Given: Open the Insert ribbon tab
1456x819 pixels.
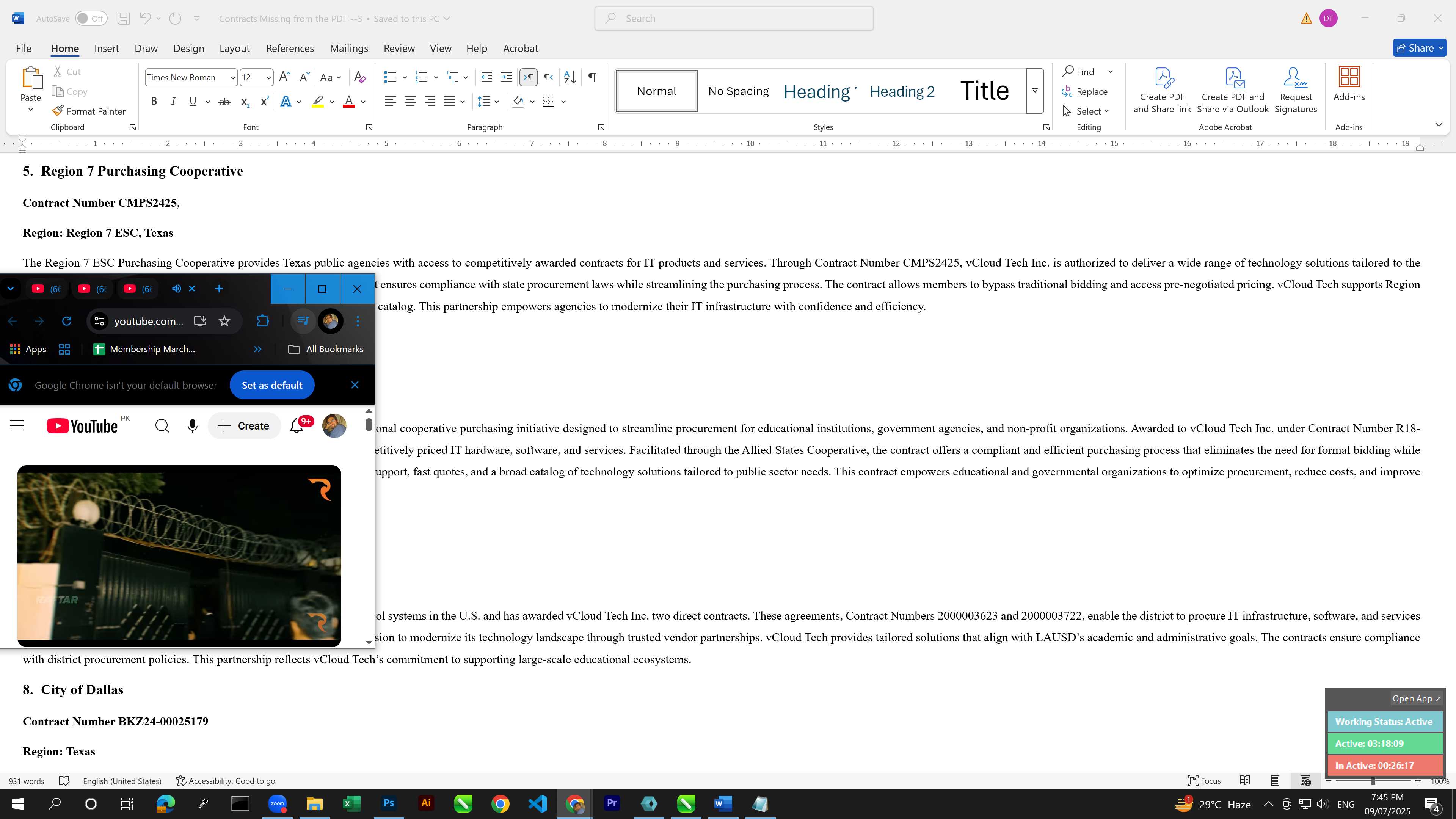Looking at the screenshot, I should coord(106,49).
